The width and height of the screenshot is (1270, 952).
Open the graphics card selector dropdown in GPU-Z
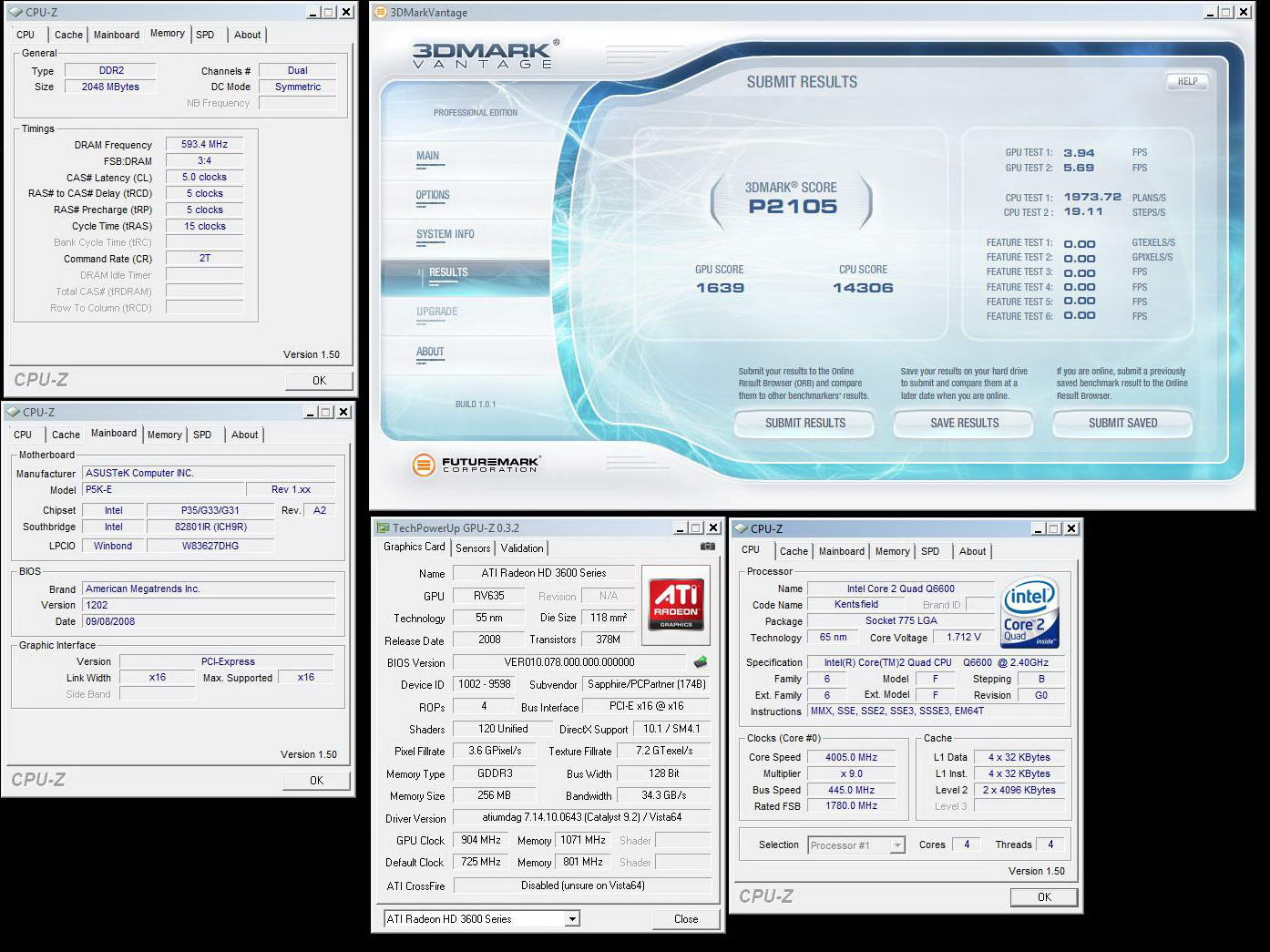[572, 919]
